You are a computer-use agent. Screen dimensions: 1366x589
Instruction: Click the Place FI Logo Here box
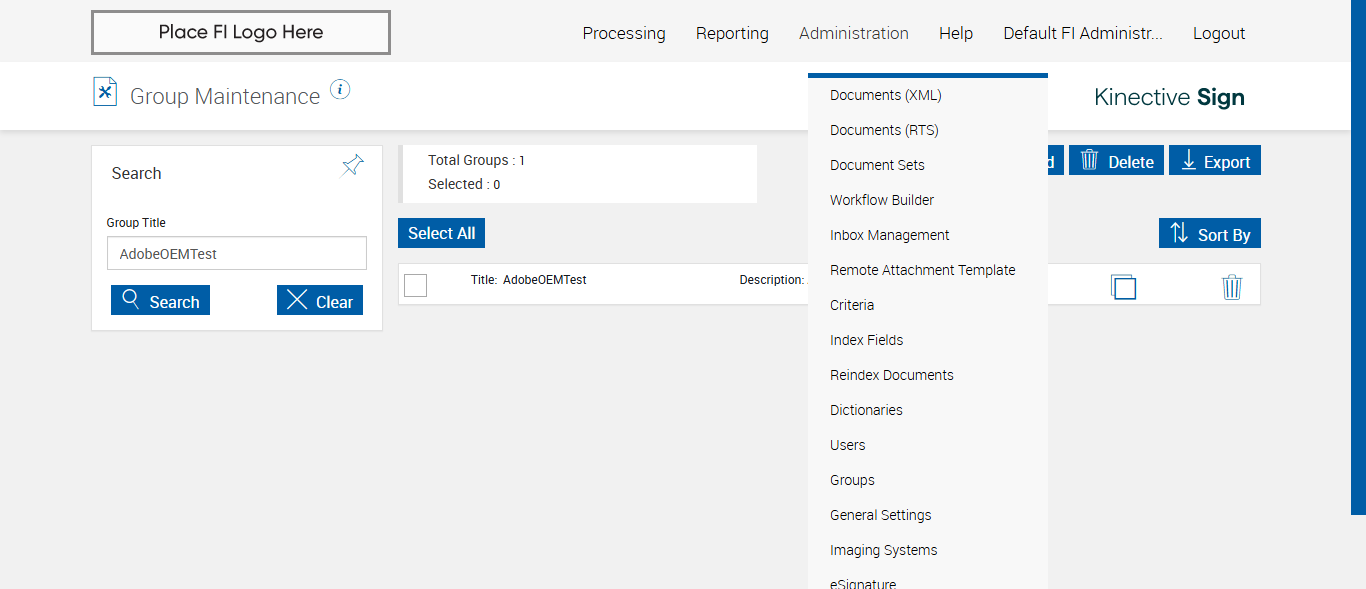pyautogui.click(x=241, y=32)
